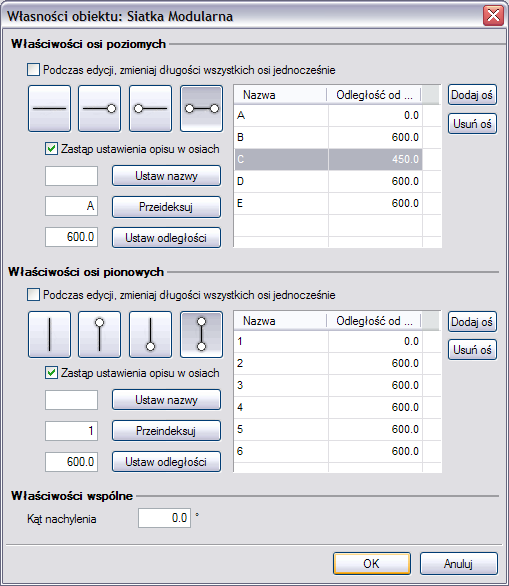Focus the 'Kąt nachylenia' angle field
The width and height of the screenshot is (509, 586).
164,518
